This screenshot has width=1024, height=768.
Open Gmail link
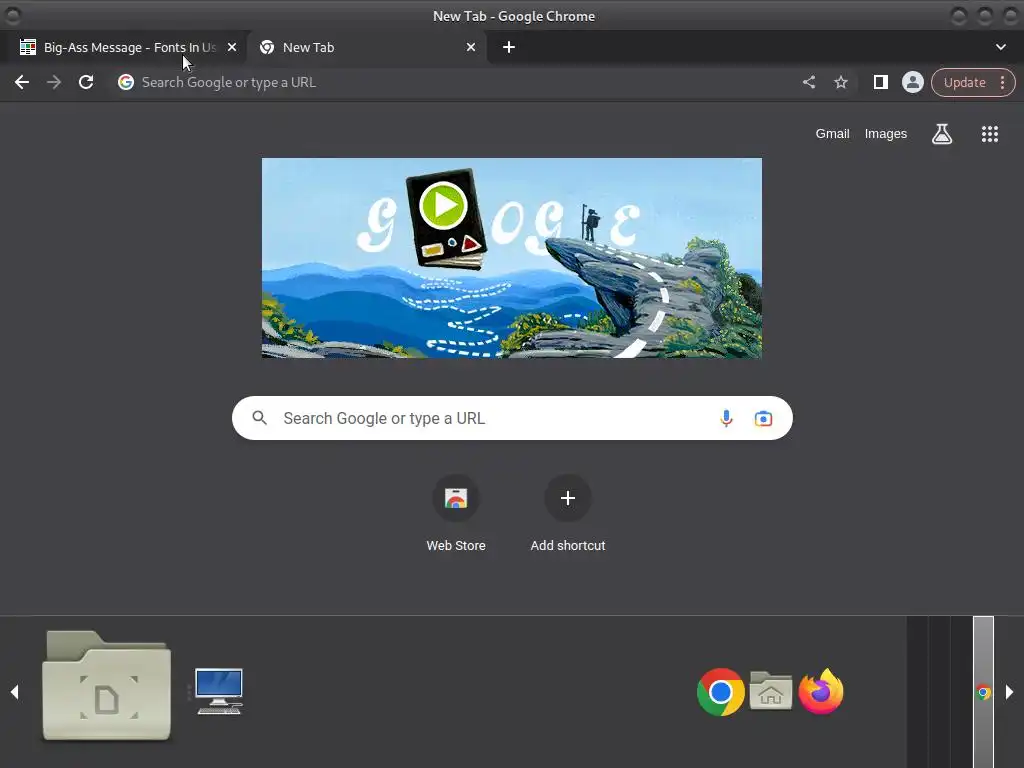[x=833, y=134]
